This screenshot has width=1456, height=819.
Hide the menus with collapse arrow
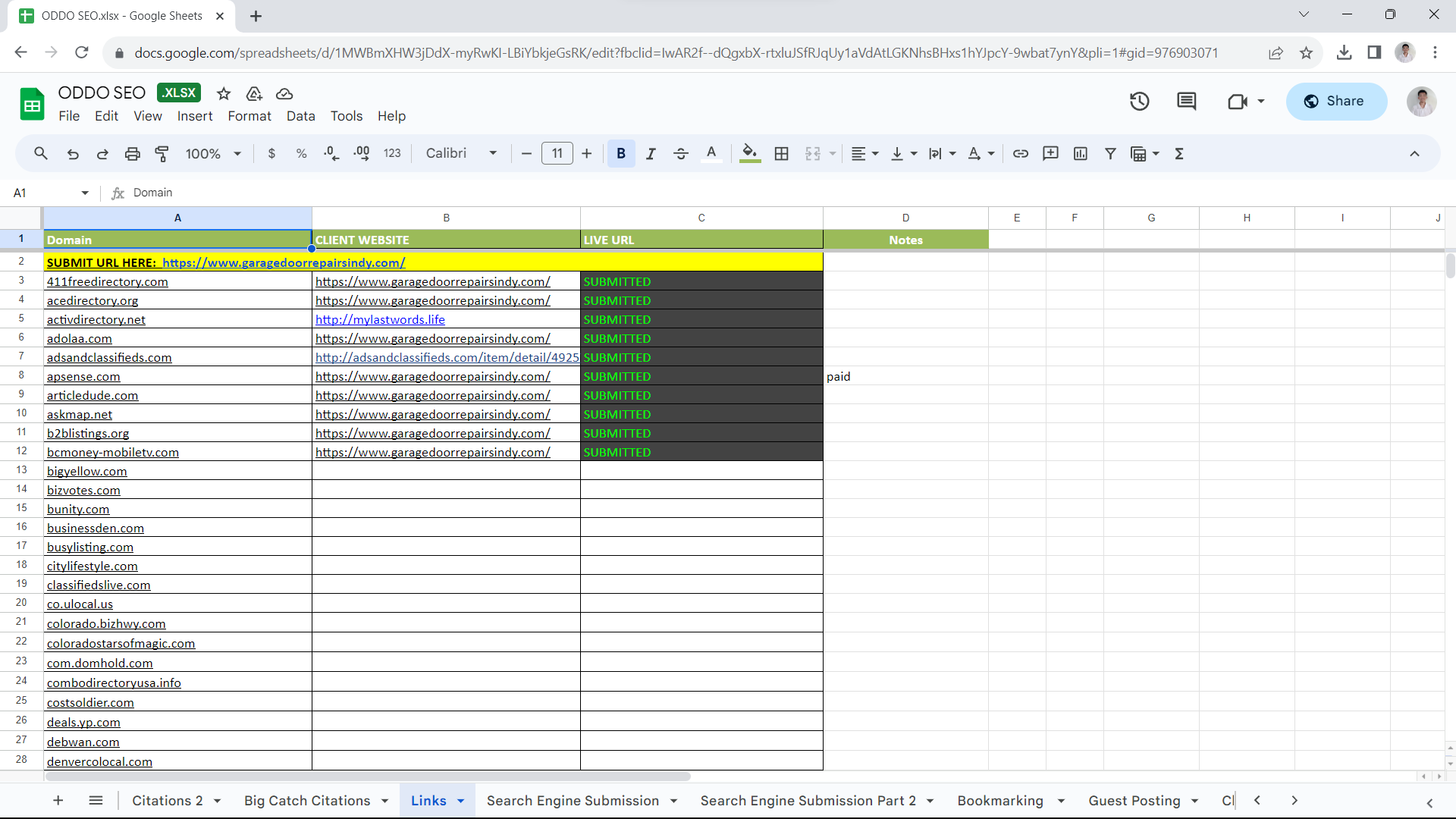[x=1414, y=154]
